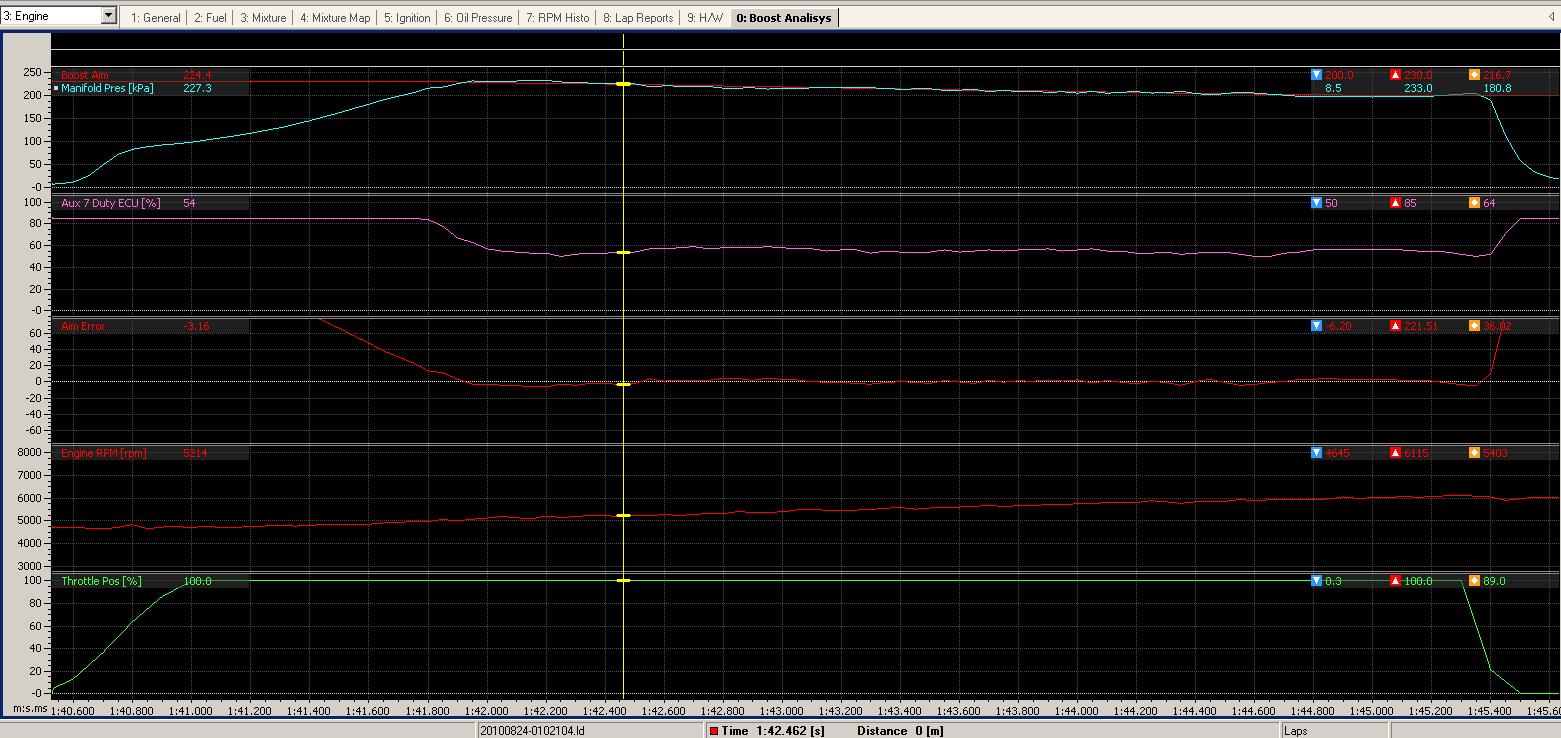Click the Engine RPM [rpm] channel label
The height and width of the screenshot is (738, 1561).
tap(104, 453)
